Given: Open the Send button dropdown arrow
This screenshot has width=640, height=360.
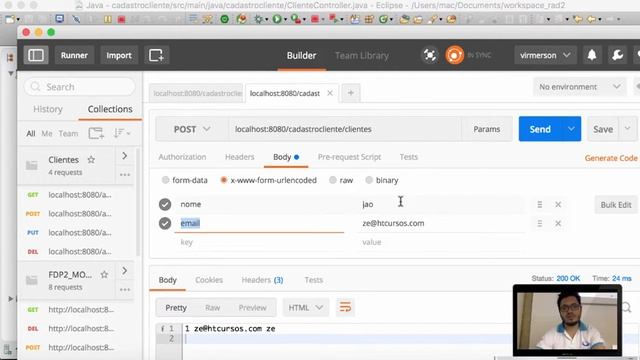Looking at the screenshot, I should tap(571, 129).
